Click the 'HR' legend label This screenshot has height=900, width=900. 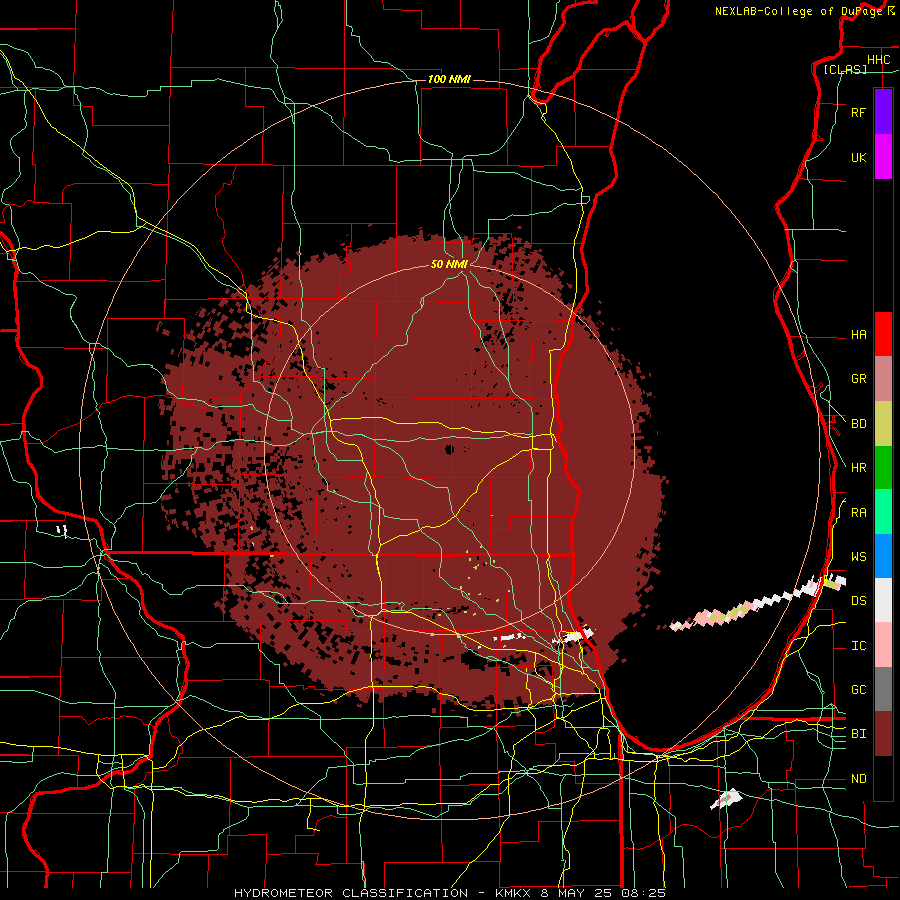pyautogui.click(x=858, y=468)
